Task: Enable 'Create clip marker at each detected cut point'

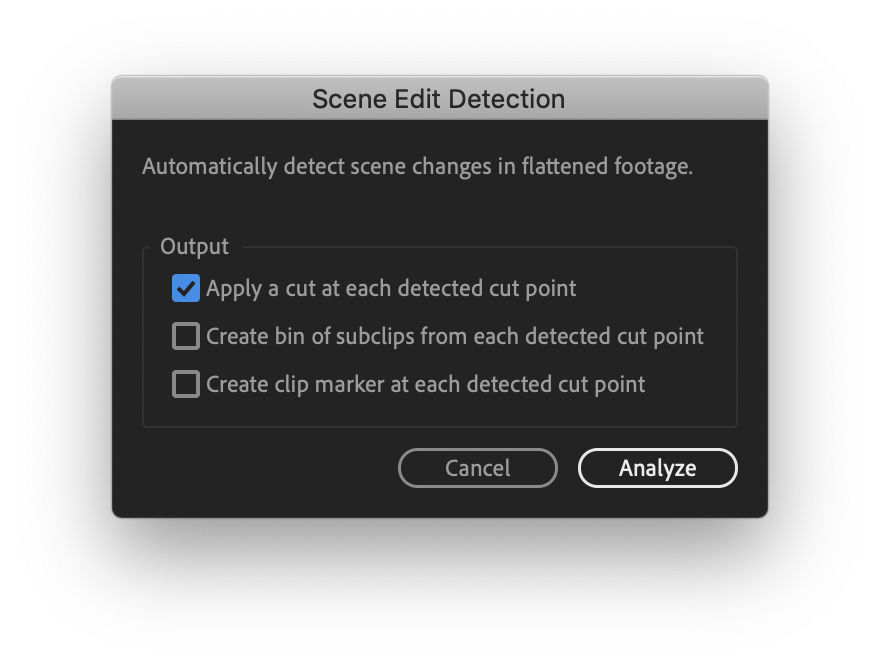Action: [x=186, y=384]
